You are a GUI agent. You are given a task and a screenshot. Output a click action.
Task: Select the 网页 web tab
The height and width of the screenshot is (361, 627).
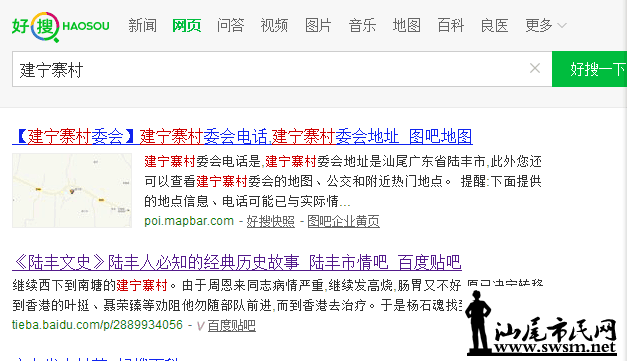pos(186,26)
